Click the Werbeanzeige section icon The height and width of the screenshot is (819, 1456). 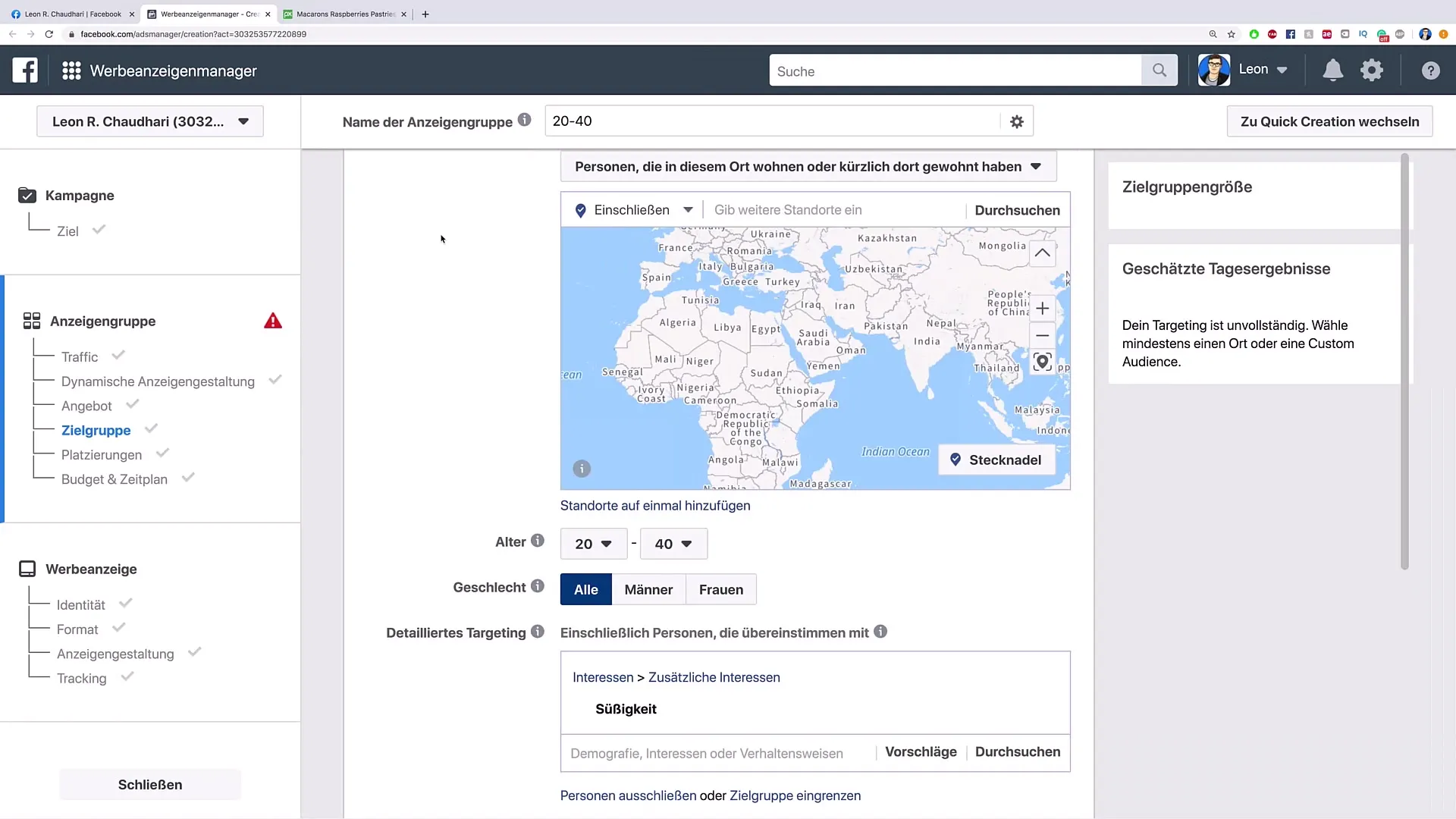click(x=27, y=568)
